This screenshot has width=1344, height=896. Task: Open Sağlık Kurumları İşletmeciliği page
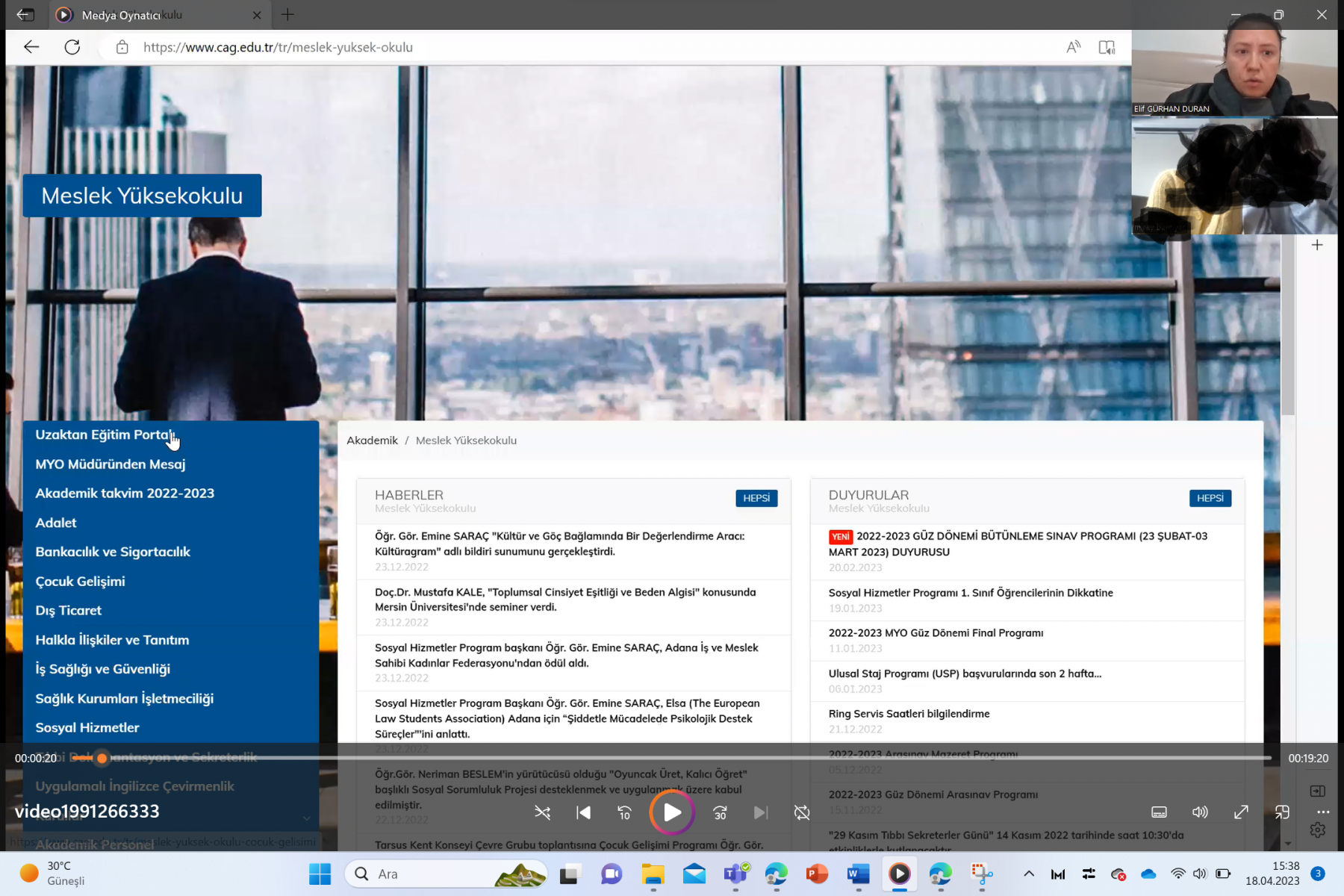pos(124,699)
